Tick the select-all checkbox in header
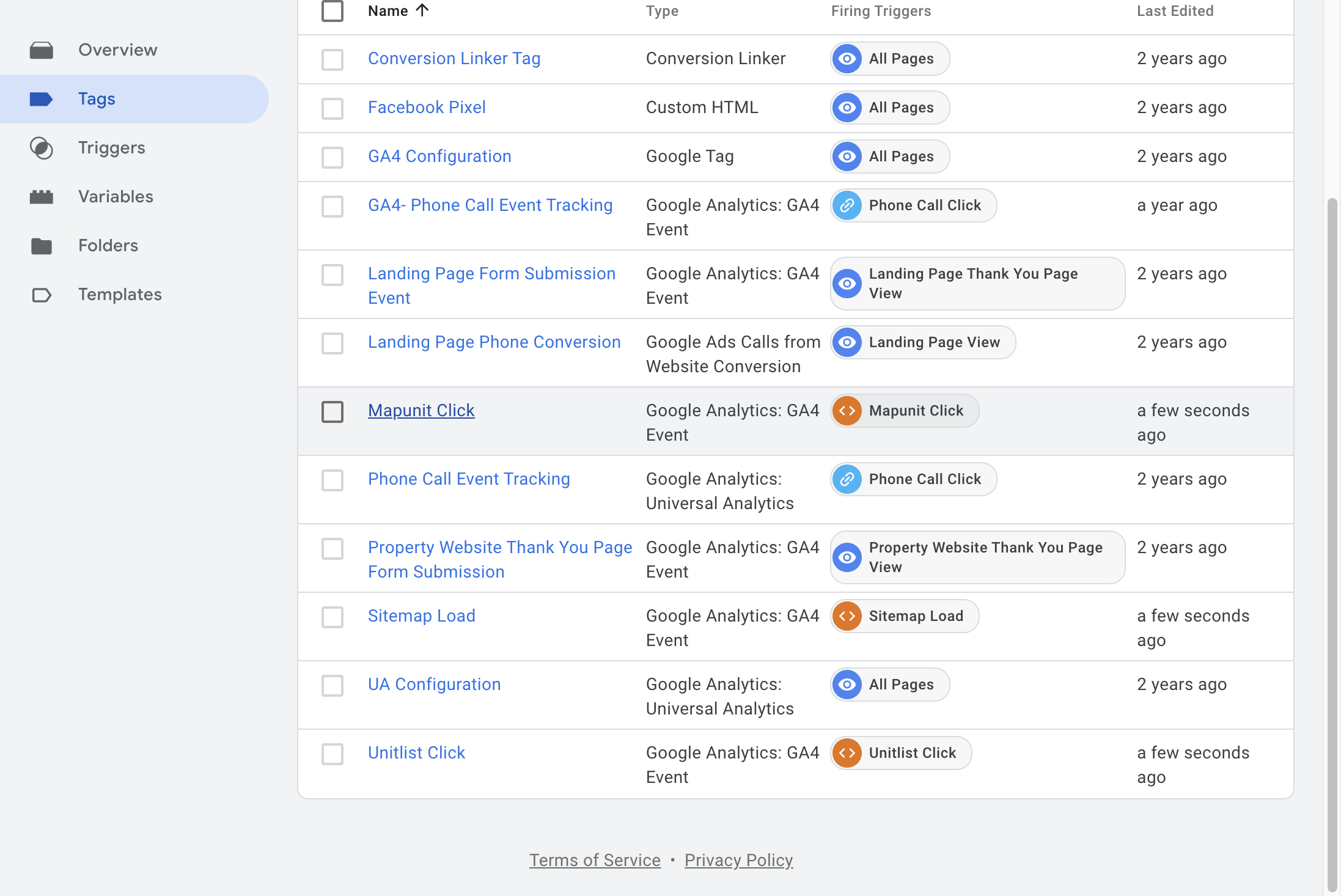Viewport: 1341px width, 896px height. point(332,10)
